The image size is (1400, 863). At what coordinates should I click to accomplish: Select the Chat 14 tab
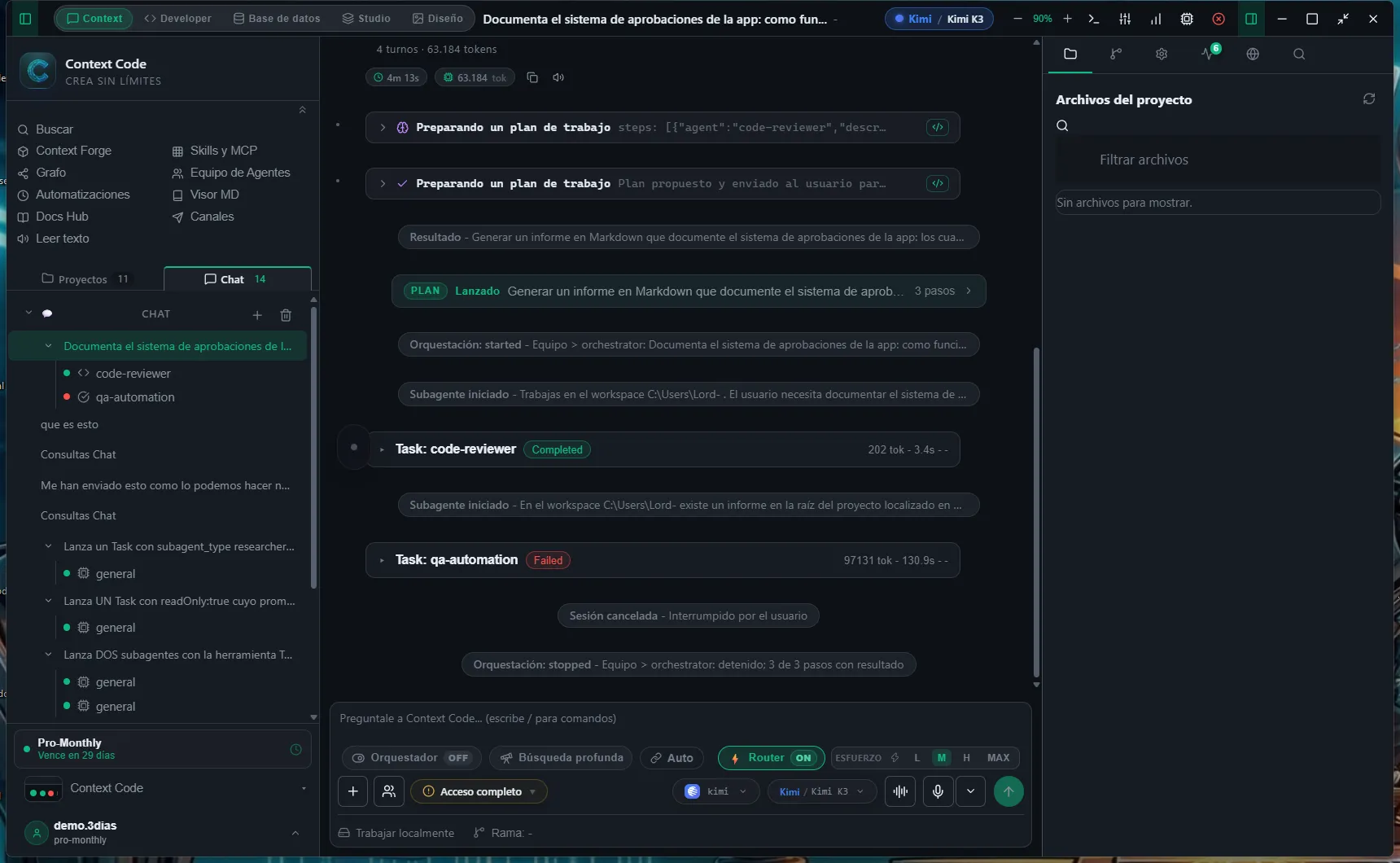point(236,279)
